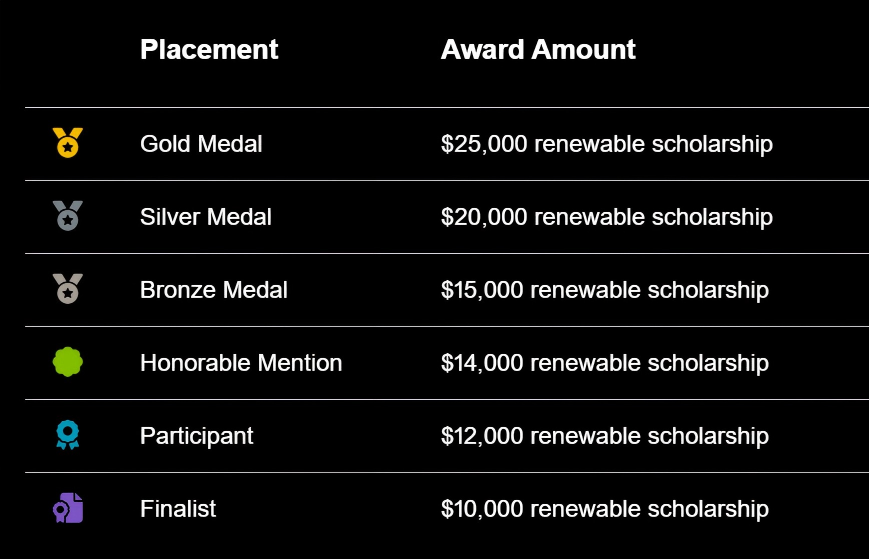Screen dimensions: 869x559
Task: Click the Participant label
Action: (x=197, y=437)
